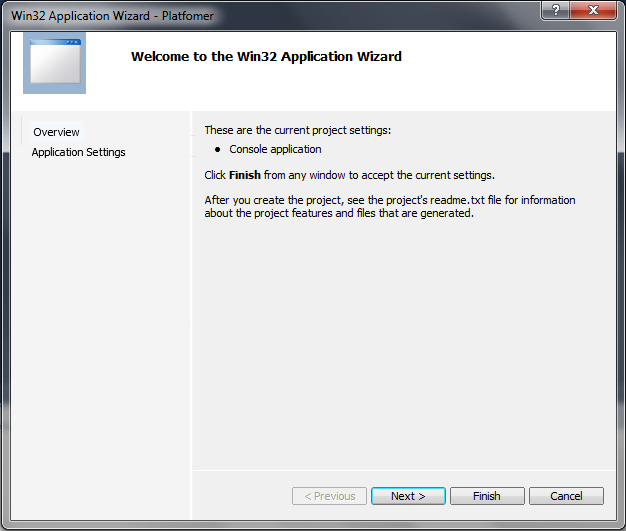This screenshot has width=626, height=531.
Task: Click the paragraph mentioning readme.txt file
Action: coord(389,207)
